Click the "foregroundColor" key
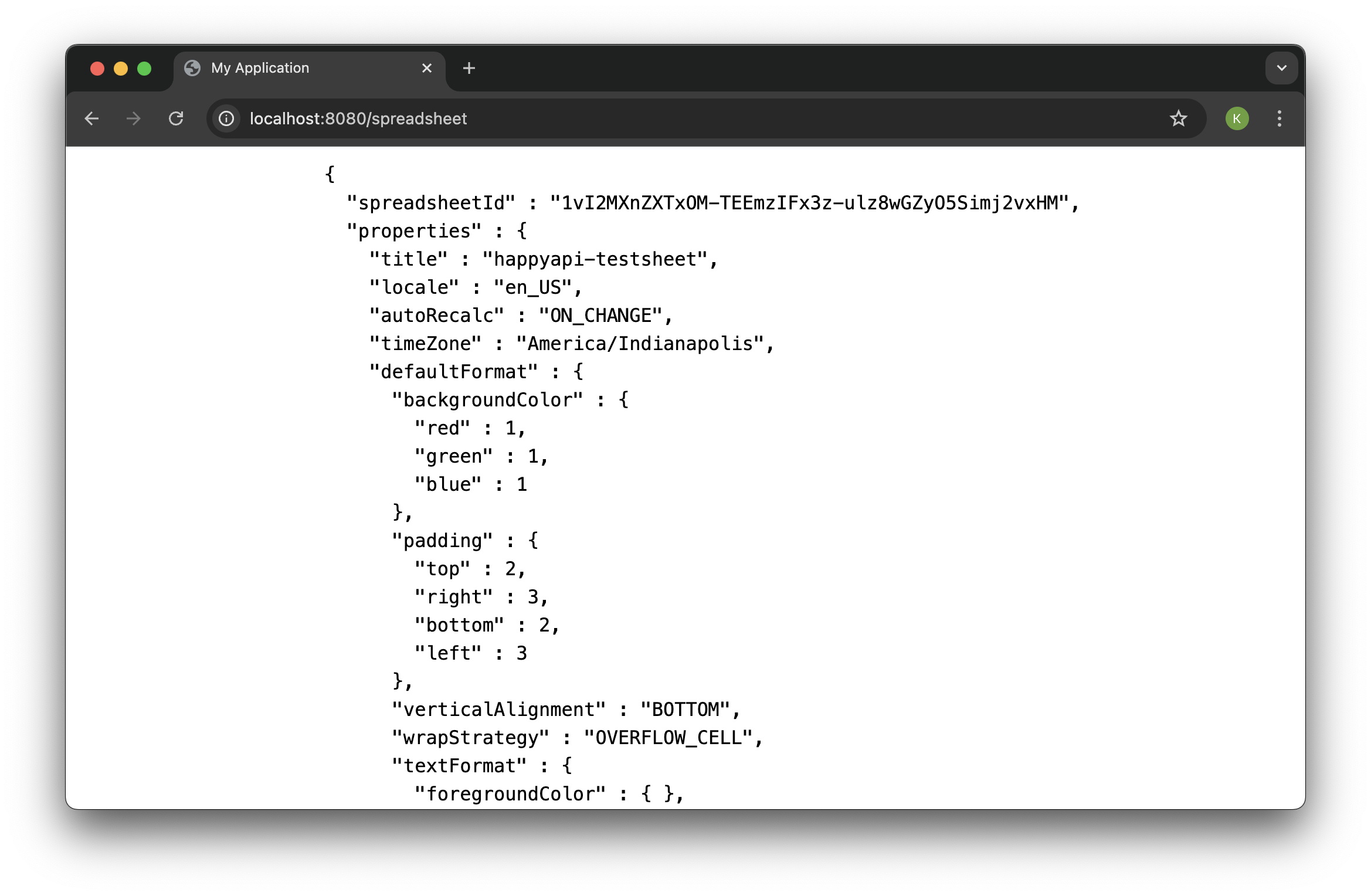This screenshot has width=1371, height=896. 510,794
